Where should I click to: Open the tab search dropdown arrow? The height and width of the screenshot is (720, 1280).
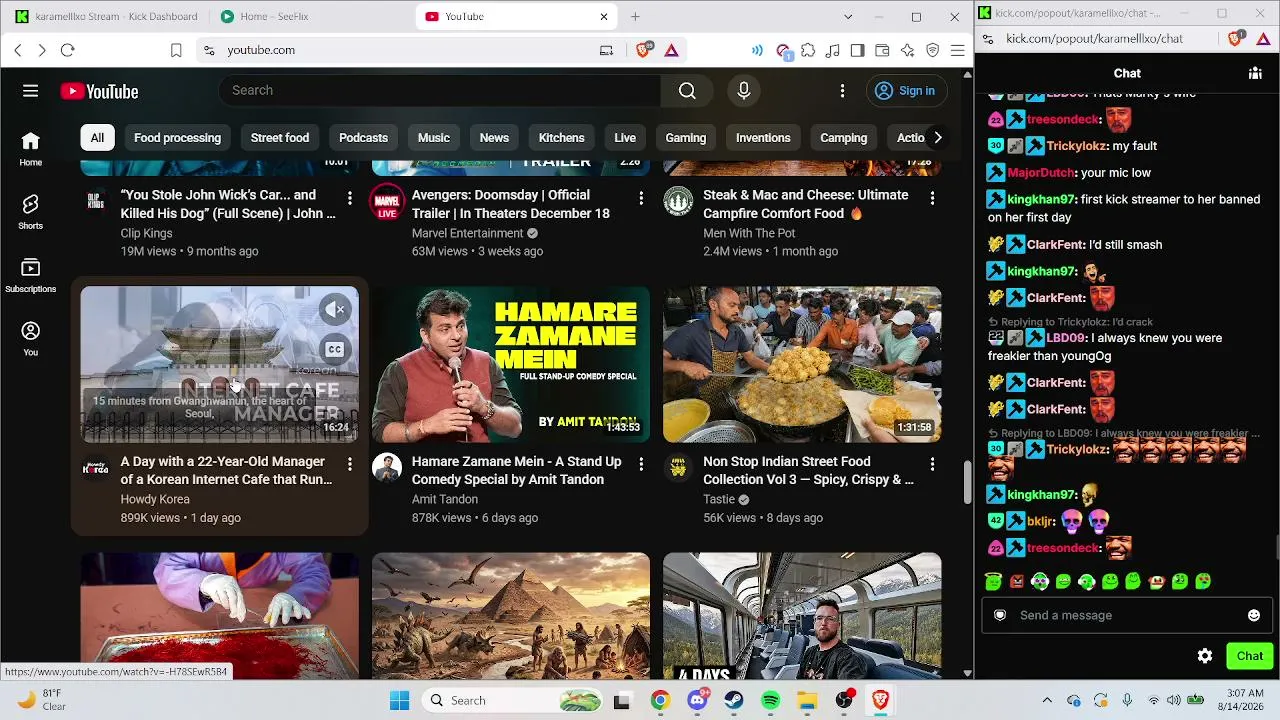coord(848,17)
